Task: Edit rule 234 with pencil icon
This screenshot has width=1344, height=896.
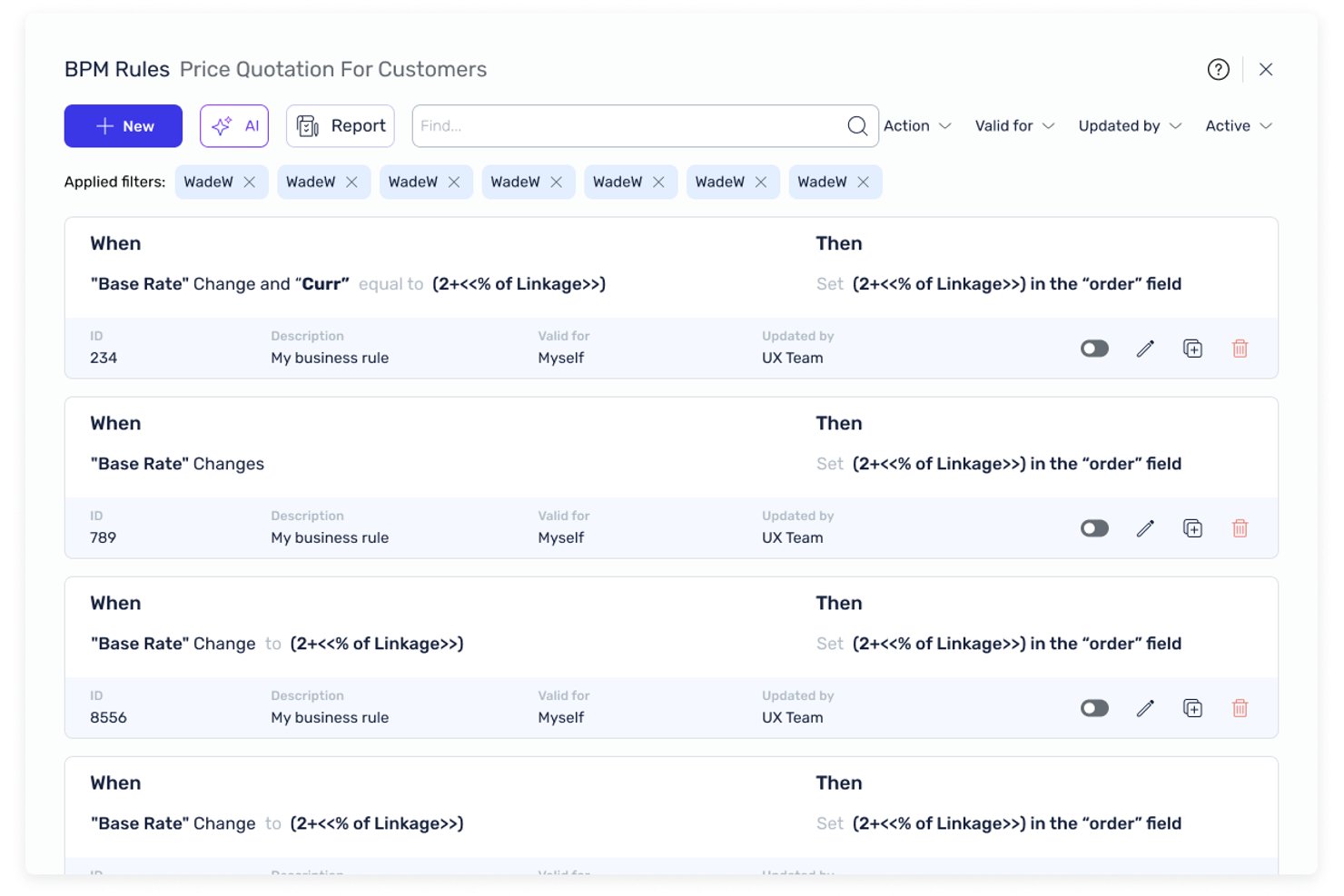Action: tap(1145, 349)
